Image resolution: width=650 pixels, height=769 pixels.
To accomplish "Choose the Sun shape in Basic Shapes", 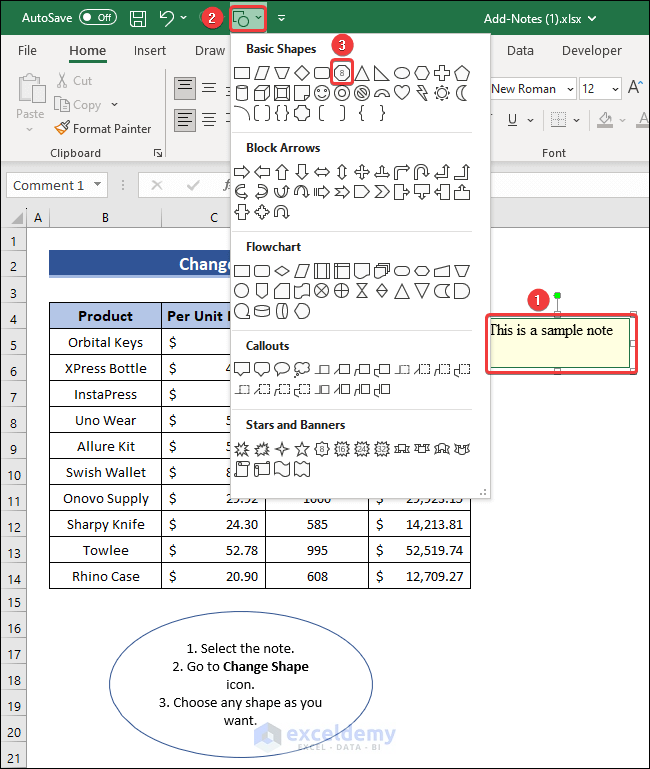I will 442,93.
